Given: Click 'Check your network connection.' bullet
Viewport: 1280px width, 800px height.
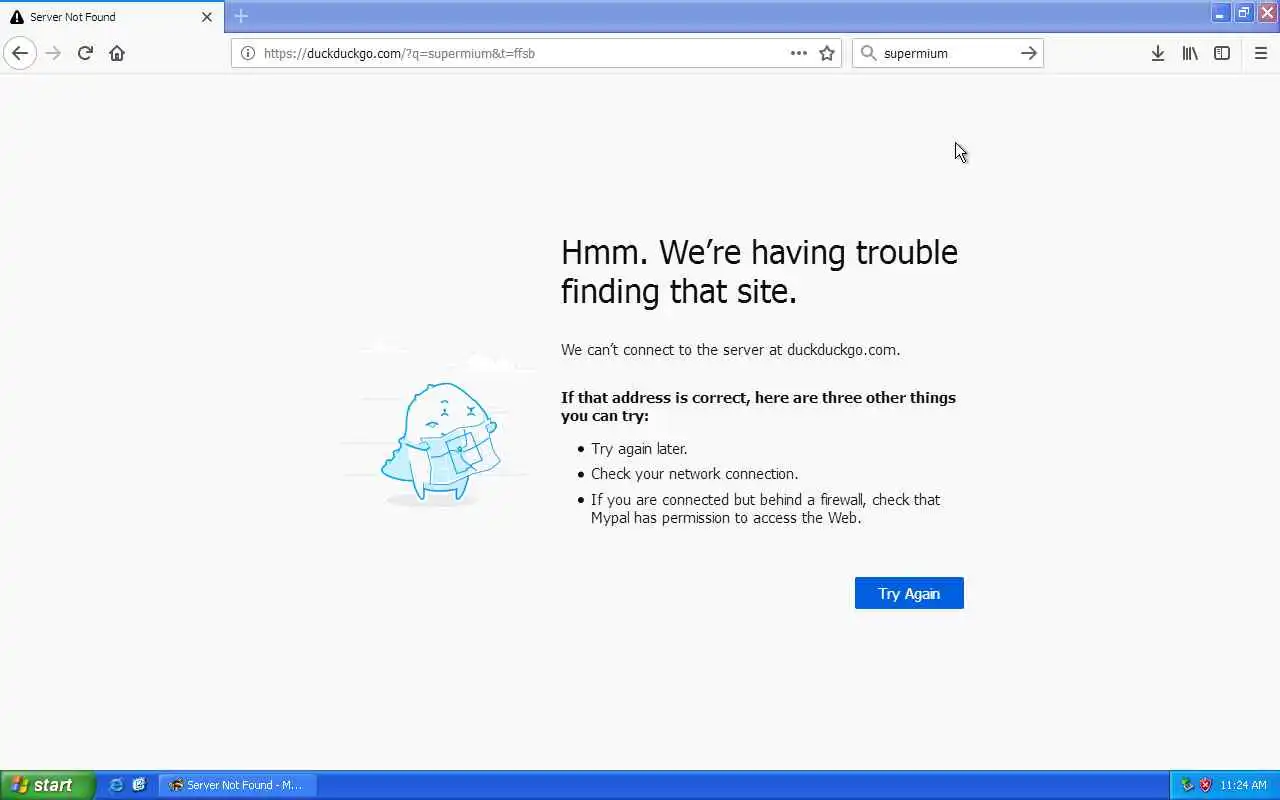Looking at the screenshot, I should pos(694,474).
